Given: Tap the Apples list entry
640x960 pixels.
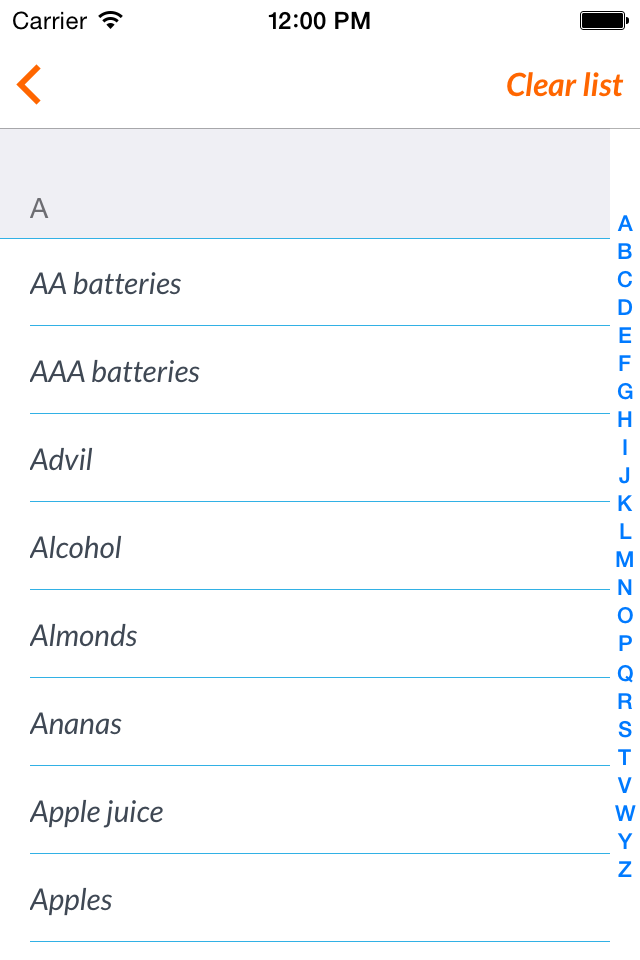Looking at the screenshot, I should click(300, 900).
